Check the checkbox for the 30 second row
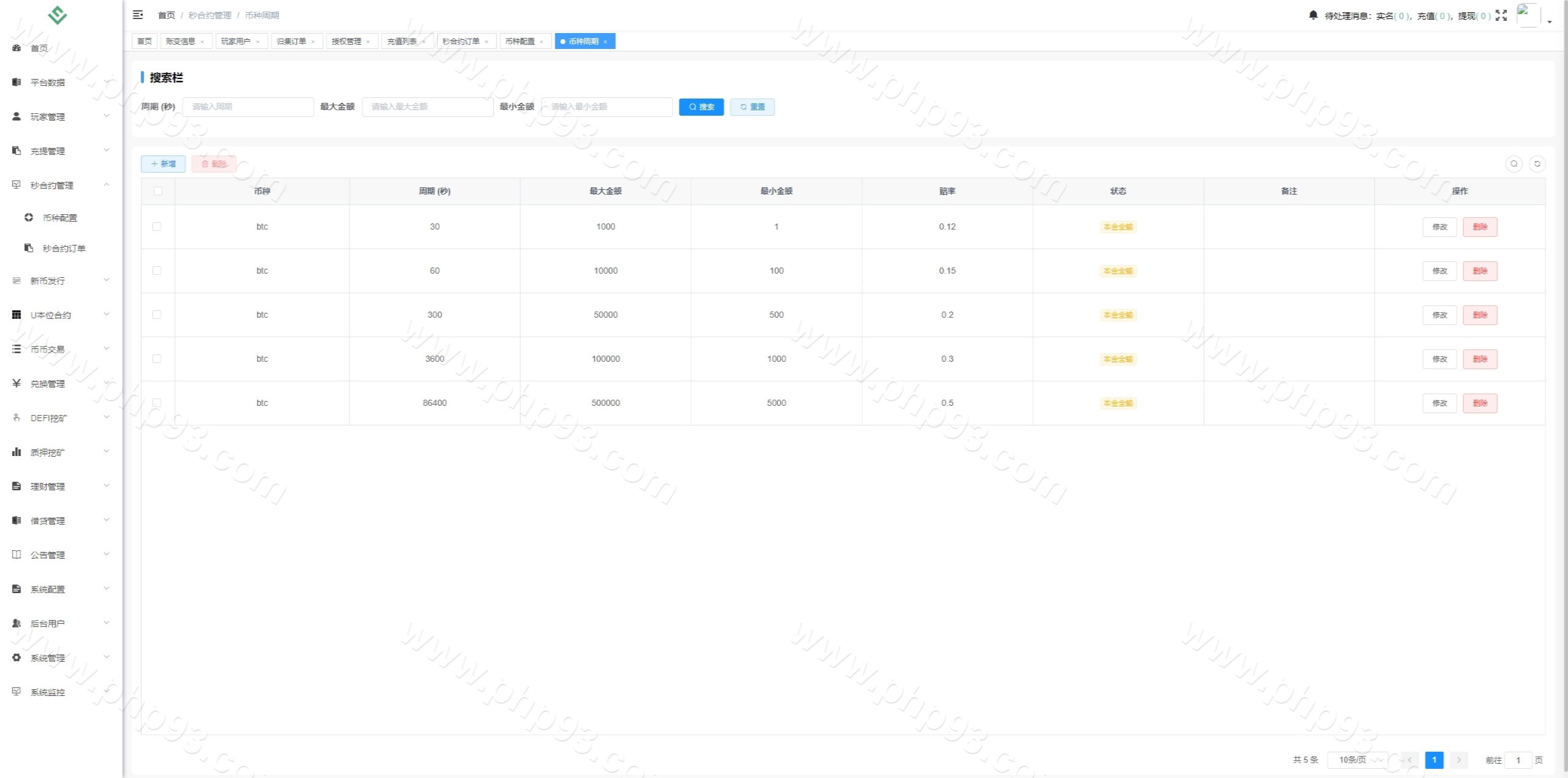Viewport: 1568px width, 778px height. point(157,226)
